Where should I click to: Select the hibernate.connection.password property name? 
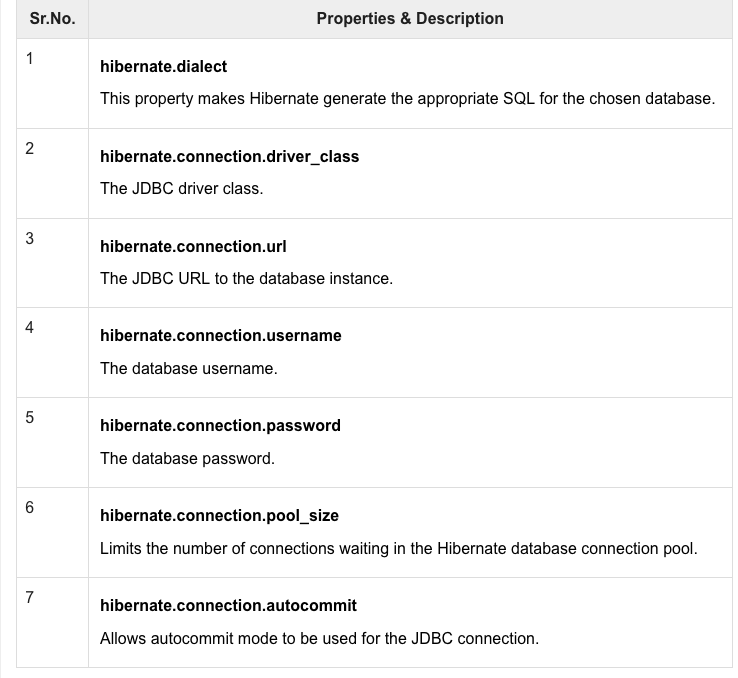click(x=220, y=426)
